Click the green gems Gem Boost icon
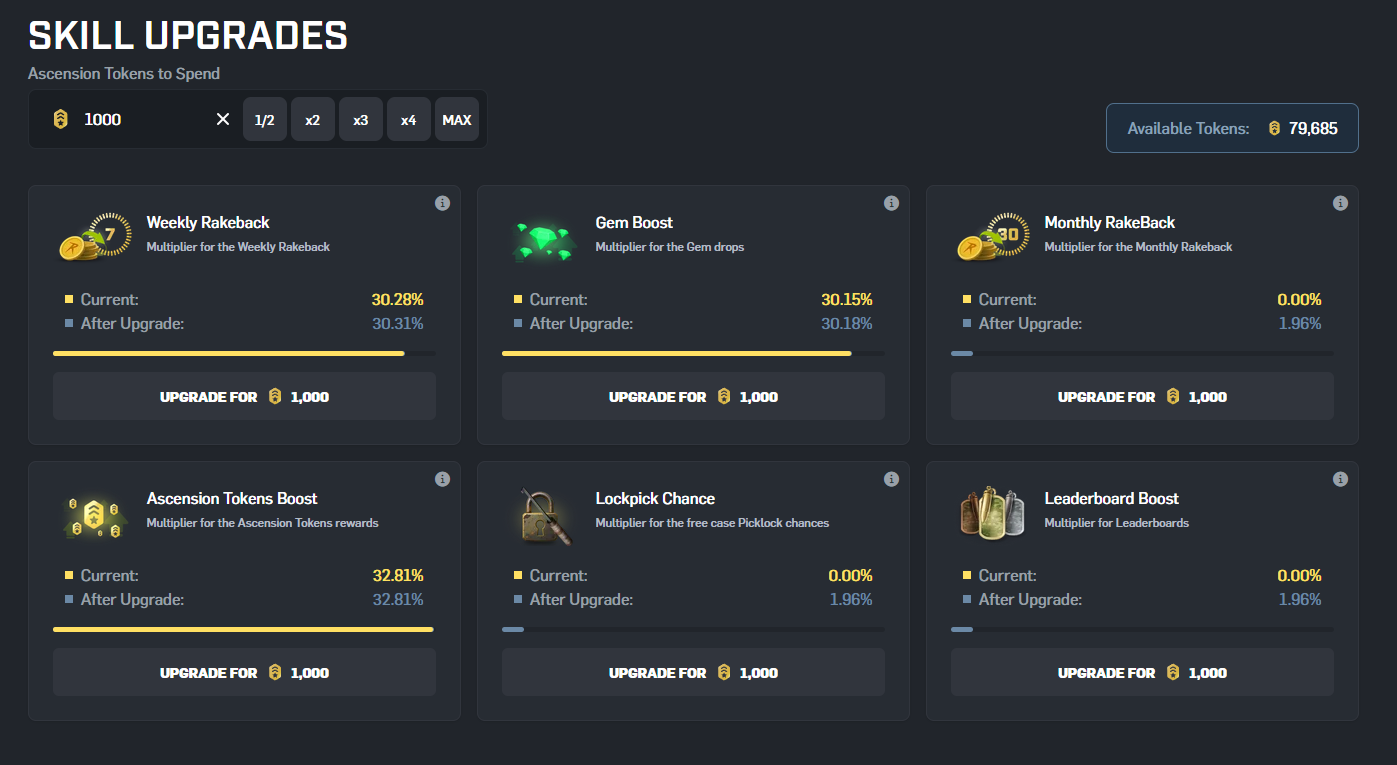The width and height of the screenshot is (1397, 765). click(543, 240)
